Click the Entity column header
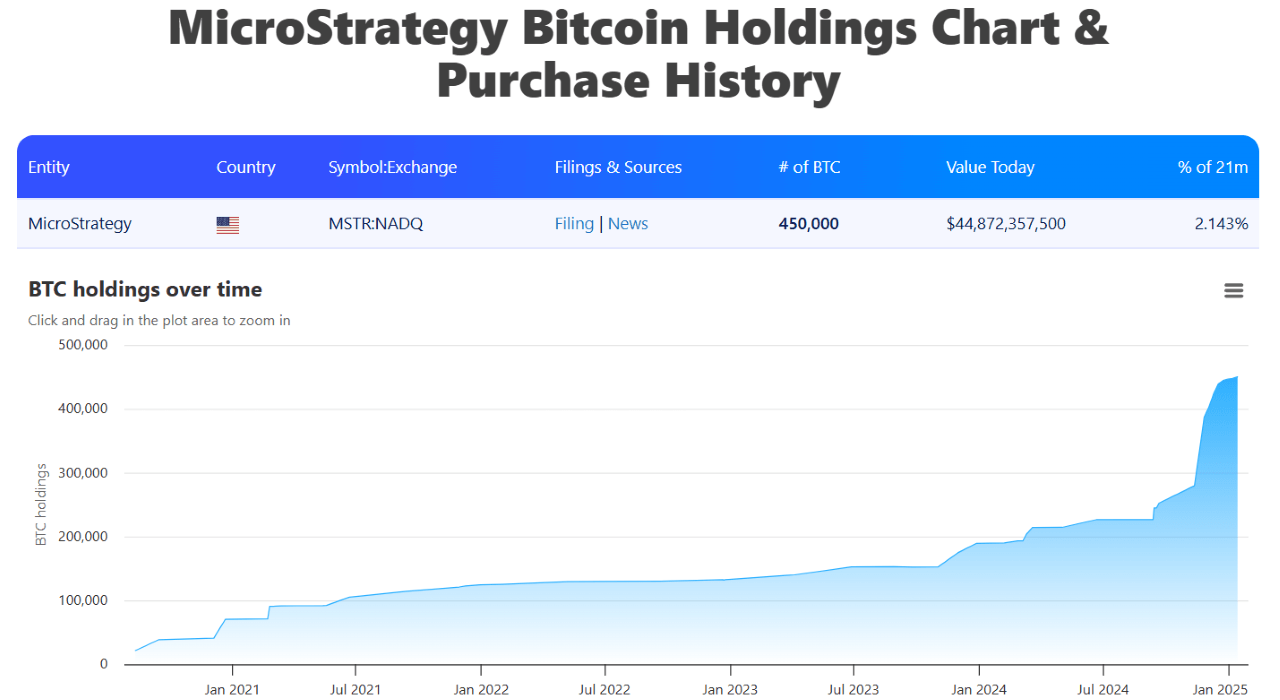Screen dimensions: 1280x700 point(49,167)
